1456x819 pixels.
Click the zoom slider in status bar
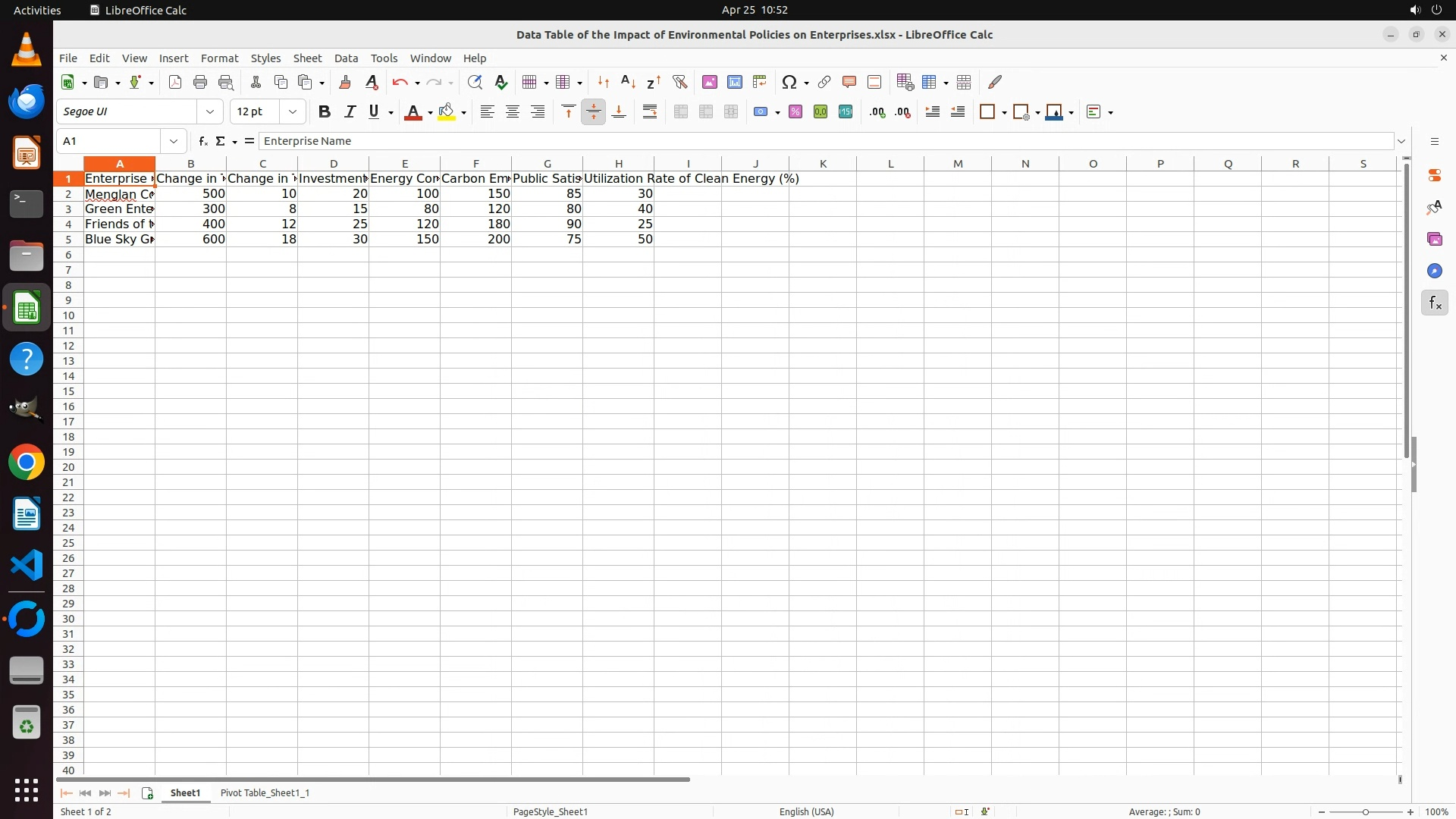[x=1365, y=811]
